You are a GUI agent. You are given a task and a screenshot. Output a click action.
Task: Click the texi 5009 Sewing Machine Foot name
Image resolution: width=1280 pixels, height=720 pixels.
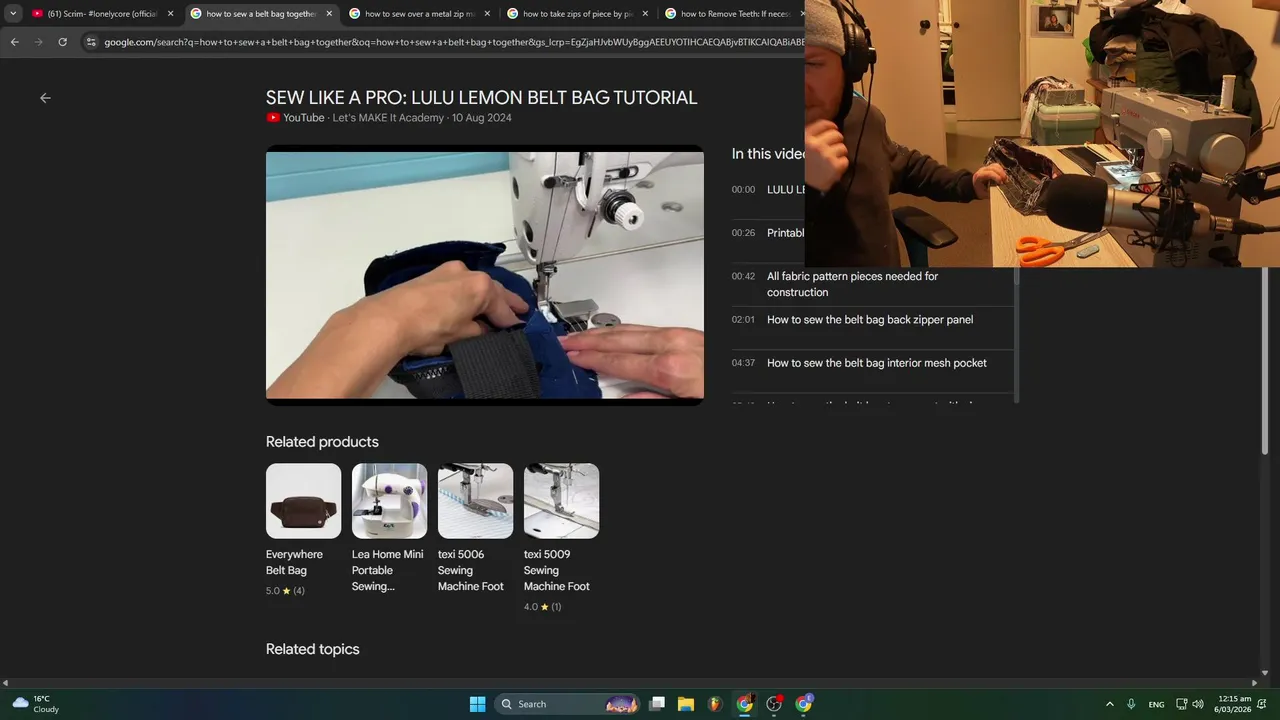coord(557,570)
